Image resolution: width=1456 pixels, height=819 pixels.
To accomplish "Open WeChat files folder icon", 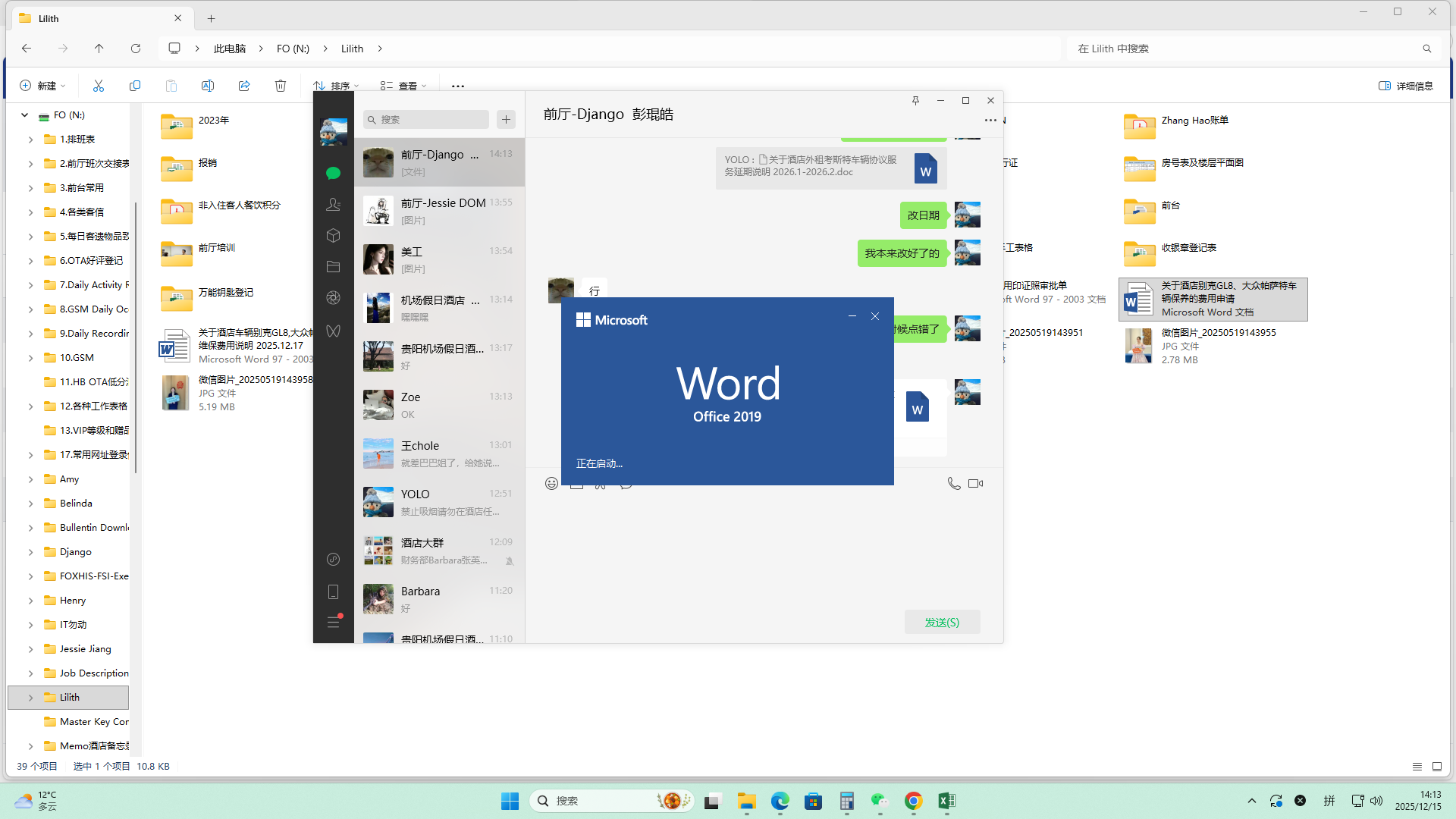I will [333, 267].
